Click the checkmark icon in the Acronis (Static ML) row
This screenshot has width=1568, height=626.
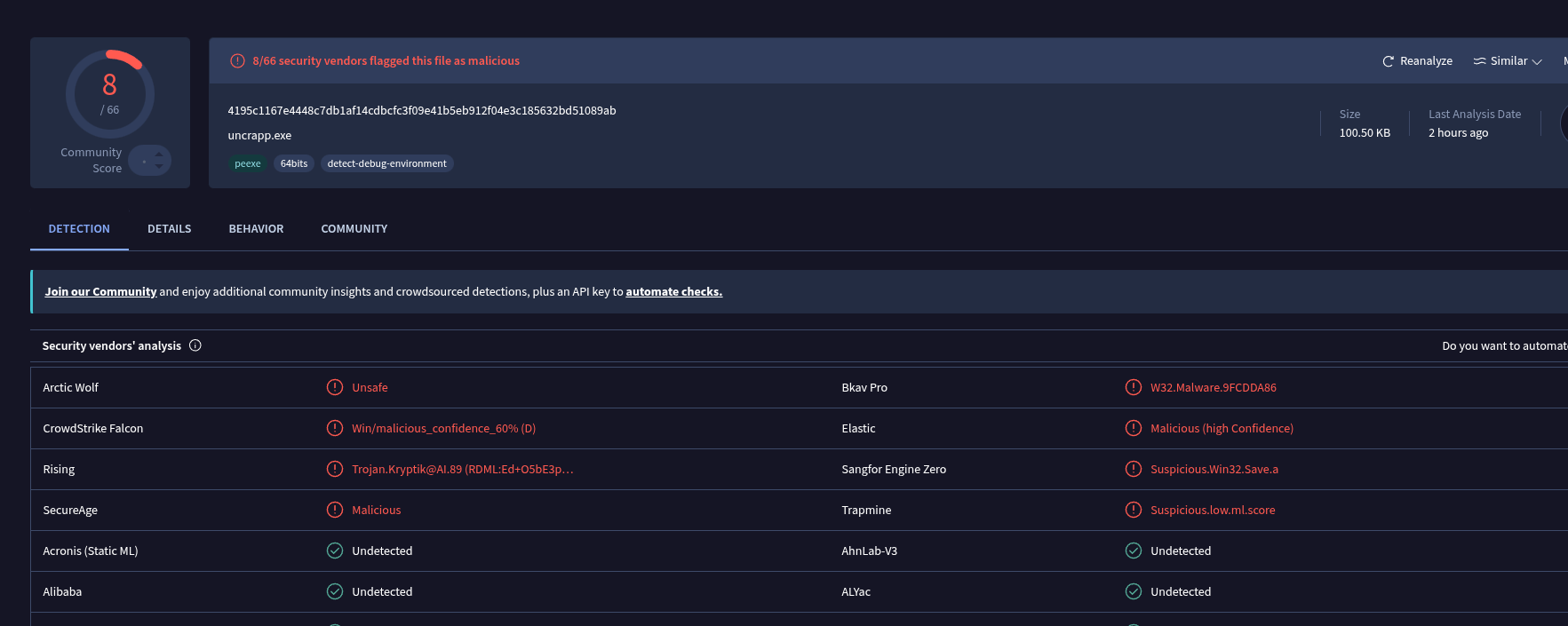(335, 551)
